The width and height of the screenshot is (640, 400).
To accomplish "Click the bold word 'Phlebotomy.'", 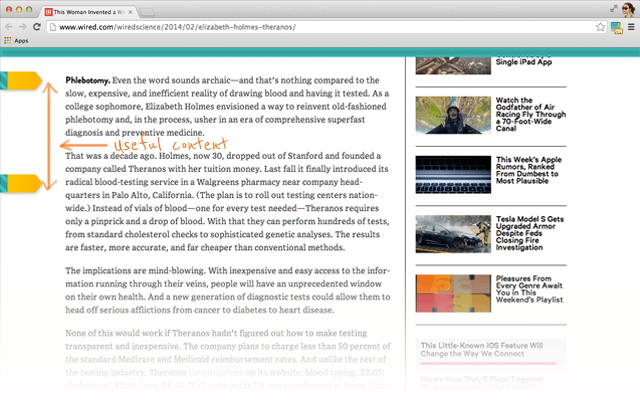I will pyautogui.click(x=87, y=80).
